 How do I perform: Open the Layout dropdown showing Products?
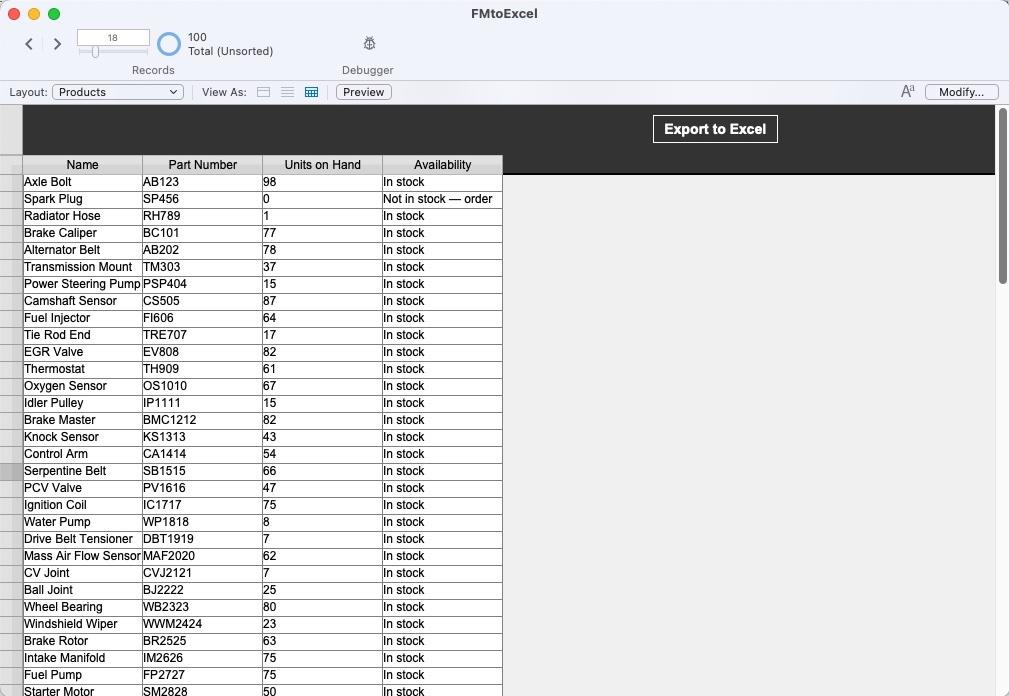pyautogui.click(x=117, y=91)
